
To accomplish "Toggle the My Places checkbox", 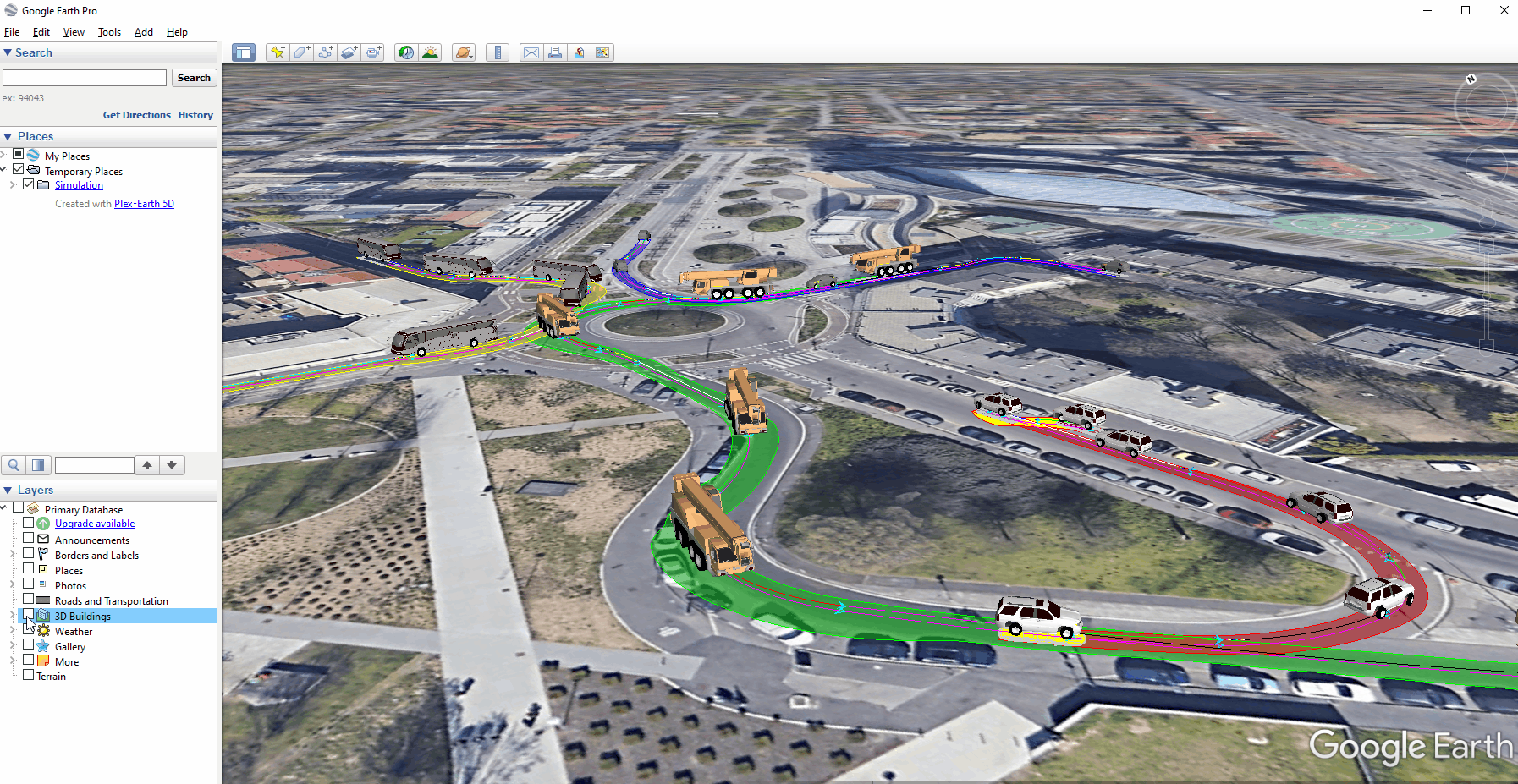I will [x=18, y=155].
